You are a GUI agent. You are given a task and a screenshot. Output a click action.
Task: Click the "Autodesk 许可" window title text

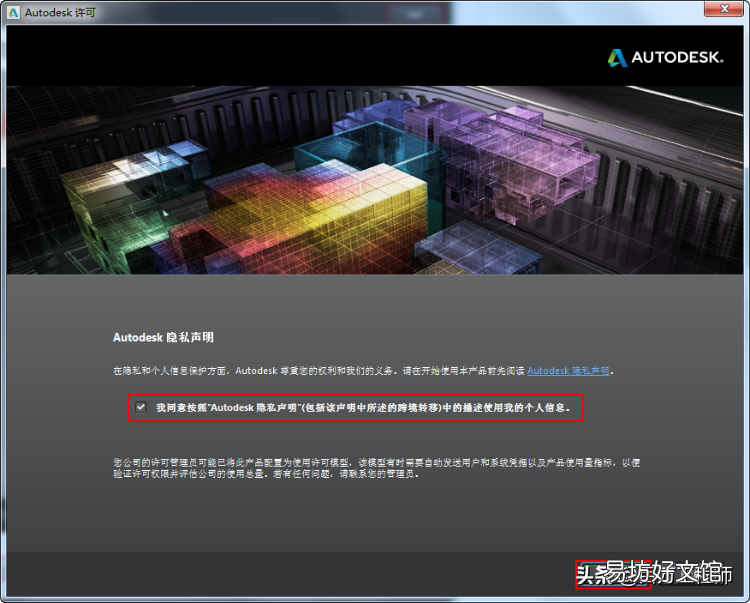60,13
